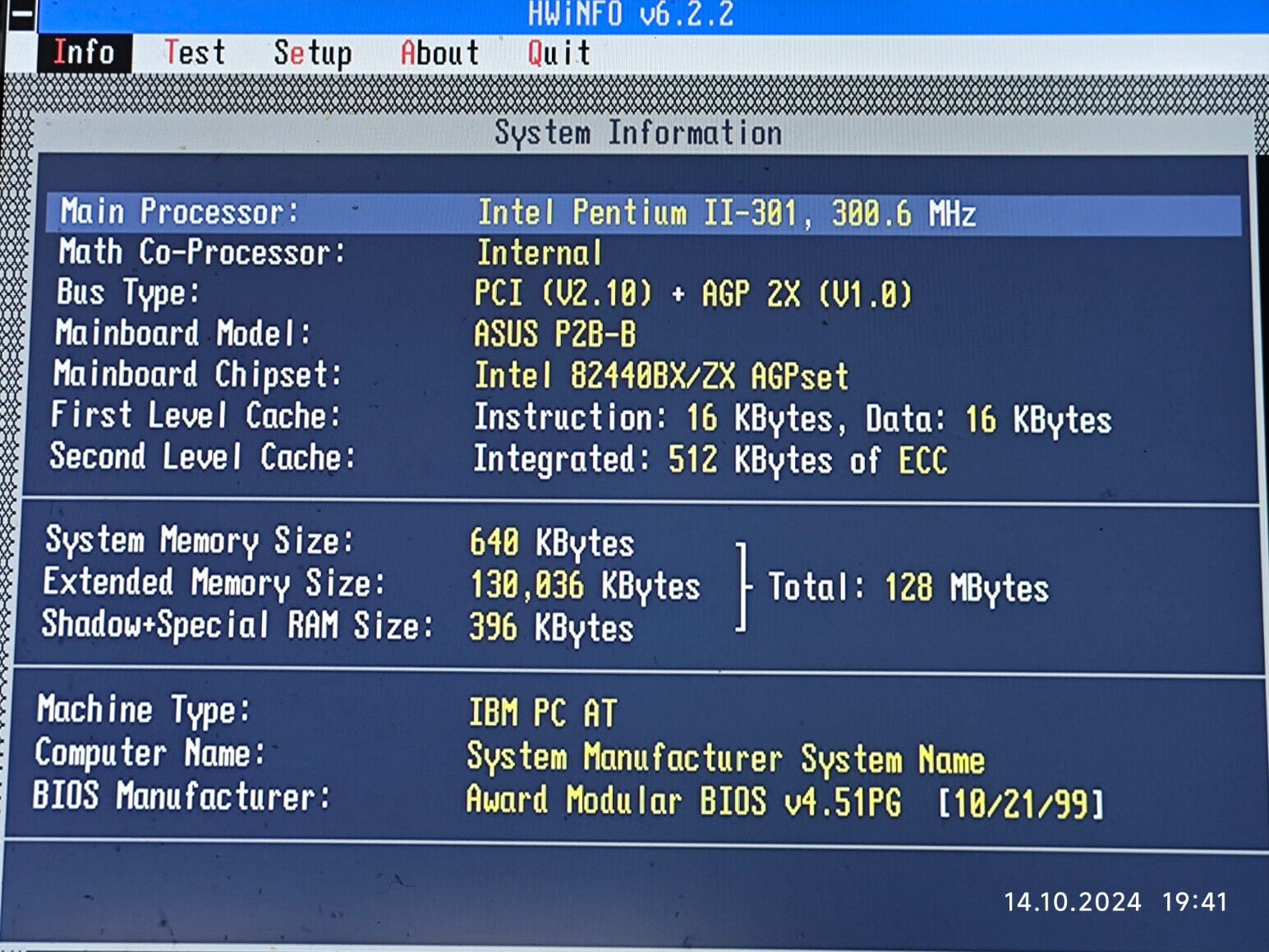Open the Test menu
The width and height of the screenshot is (1269, 952).
[195, 53]
